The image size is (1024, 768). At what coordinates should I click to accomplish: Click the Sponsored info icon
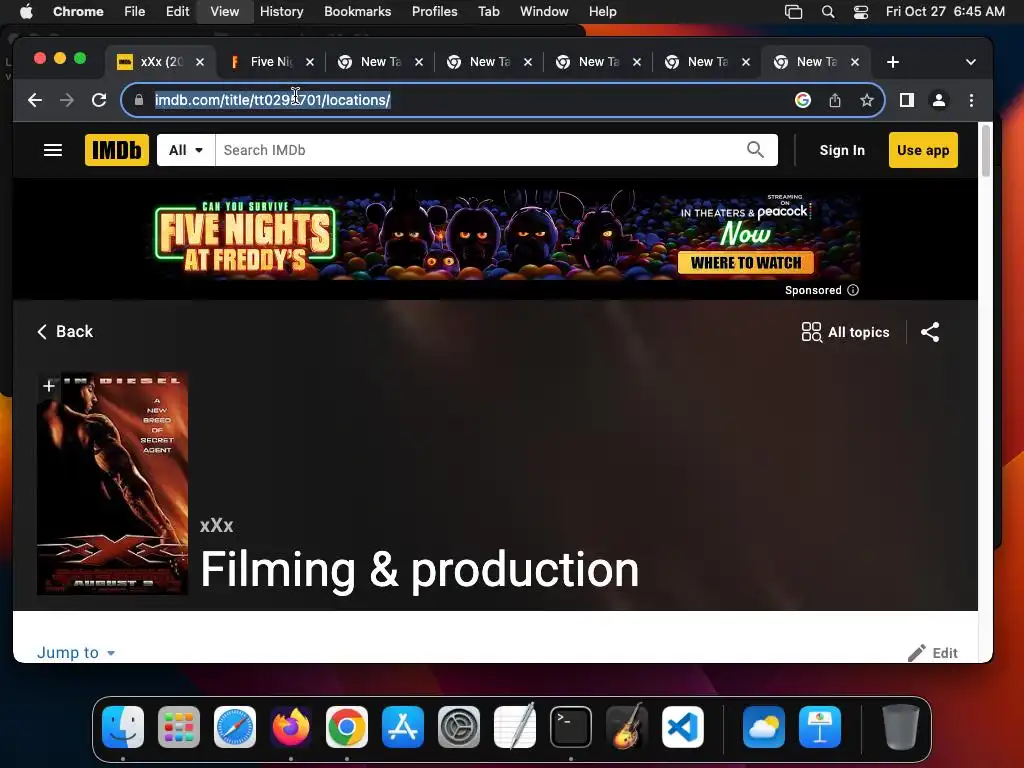tap(853, 290)
